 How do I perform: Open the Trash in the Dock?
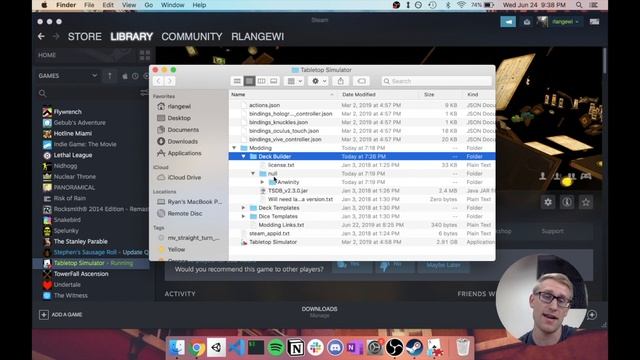pyautogui.click(x=463, y=348)
